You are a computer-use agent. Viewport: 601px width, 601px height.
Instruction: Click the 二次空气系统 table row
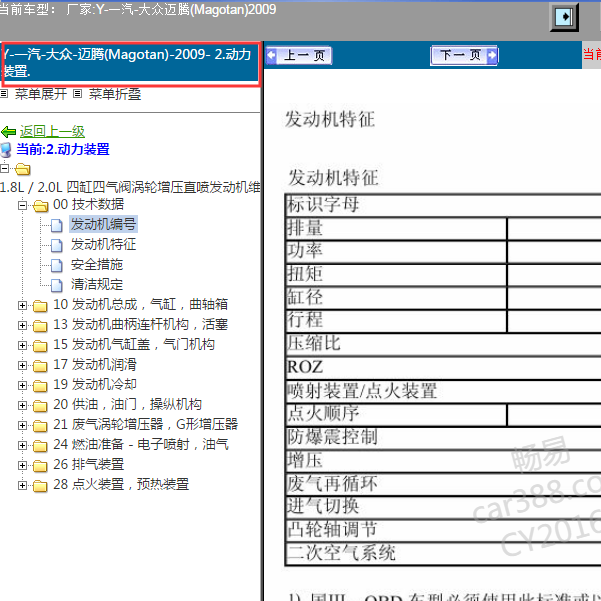[443, 553]
